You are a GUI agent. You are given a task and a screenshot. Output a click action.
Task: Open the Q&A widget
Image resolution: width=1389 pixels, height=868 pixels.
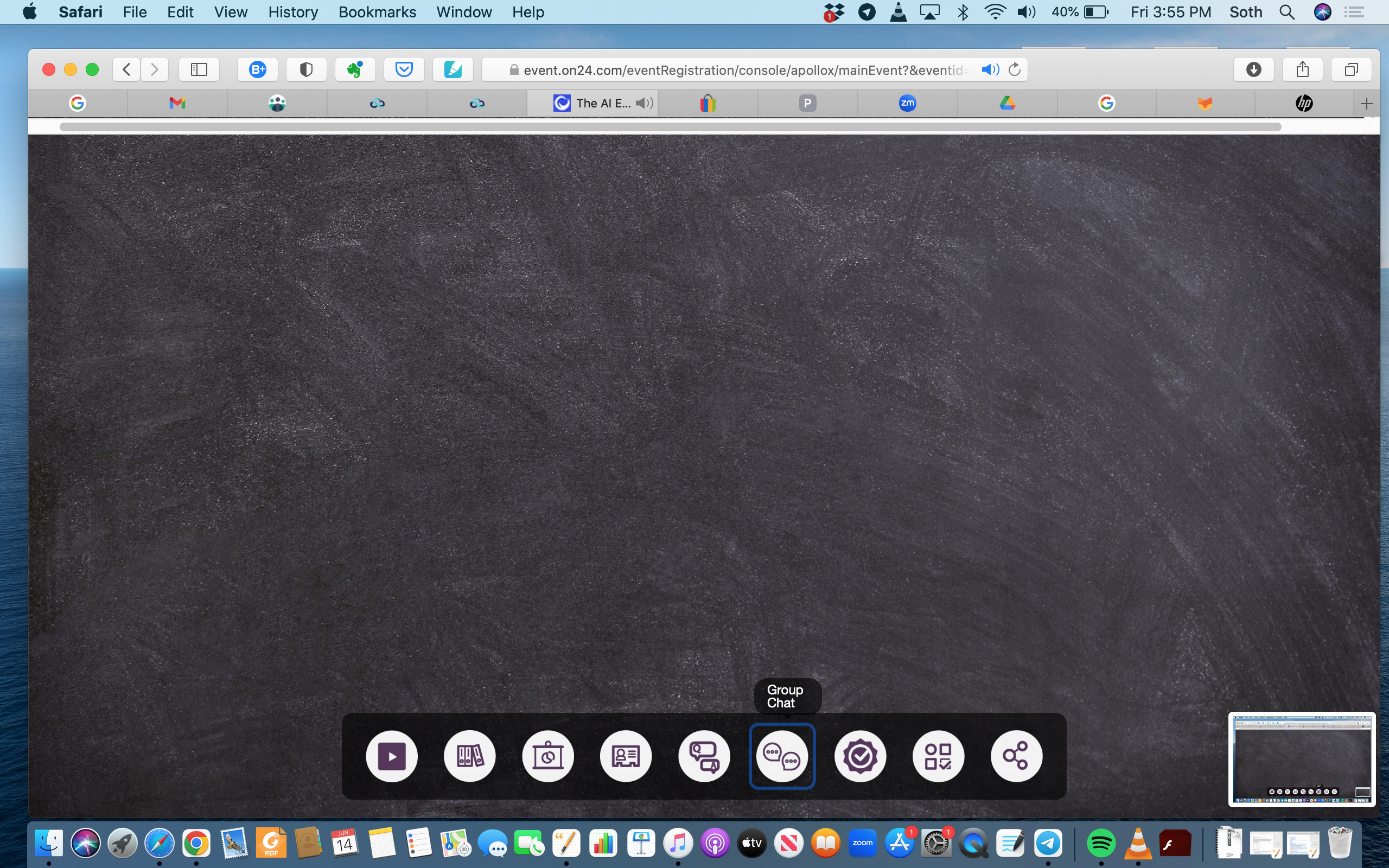(704, 756)
